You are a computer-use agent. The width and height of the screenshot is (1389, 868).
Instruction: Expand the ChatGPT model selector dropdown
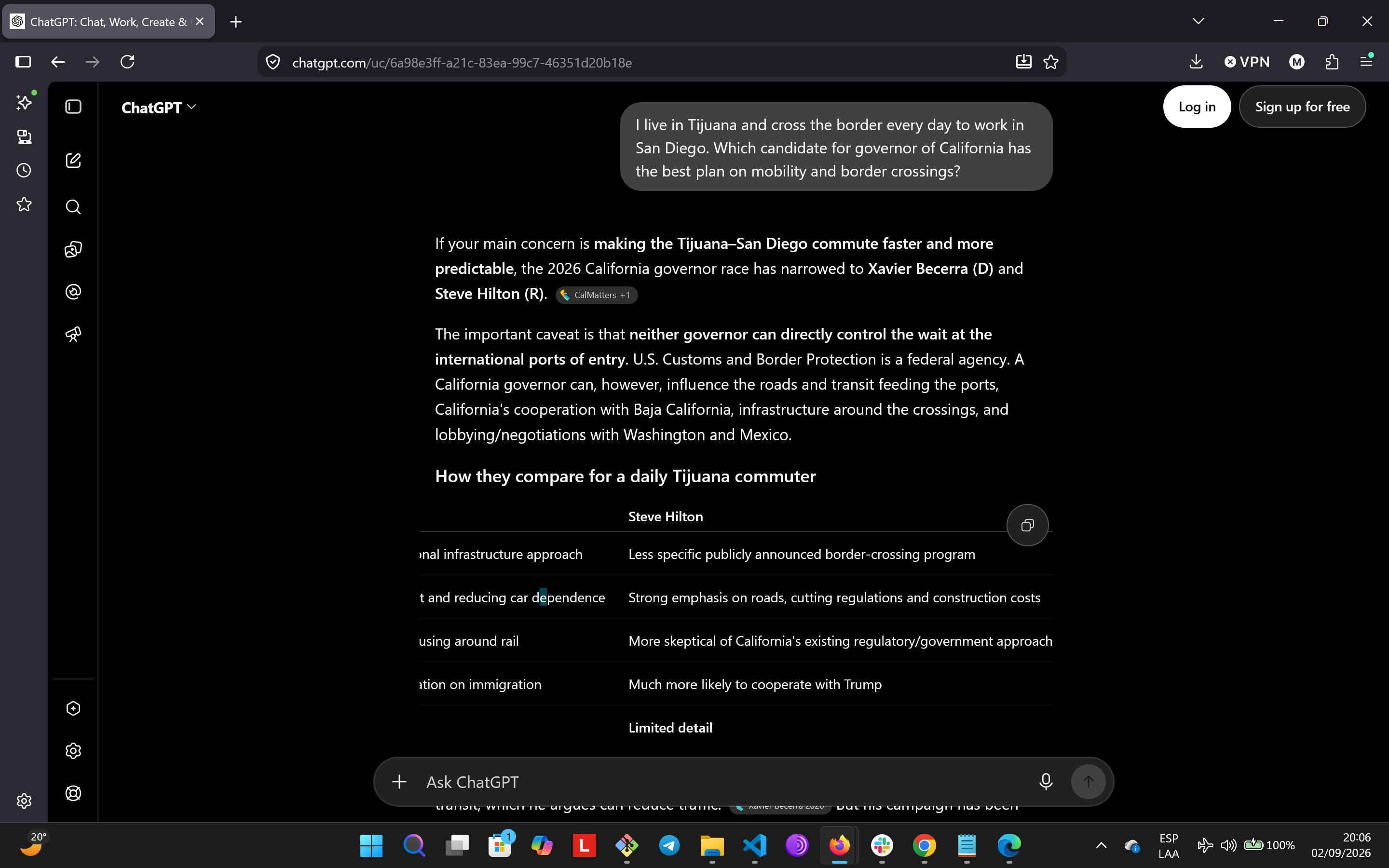(158, 108)
